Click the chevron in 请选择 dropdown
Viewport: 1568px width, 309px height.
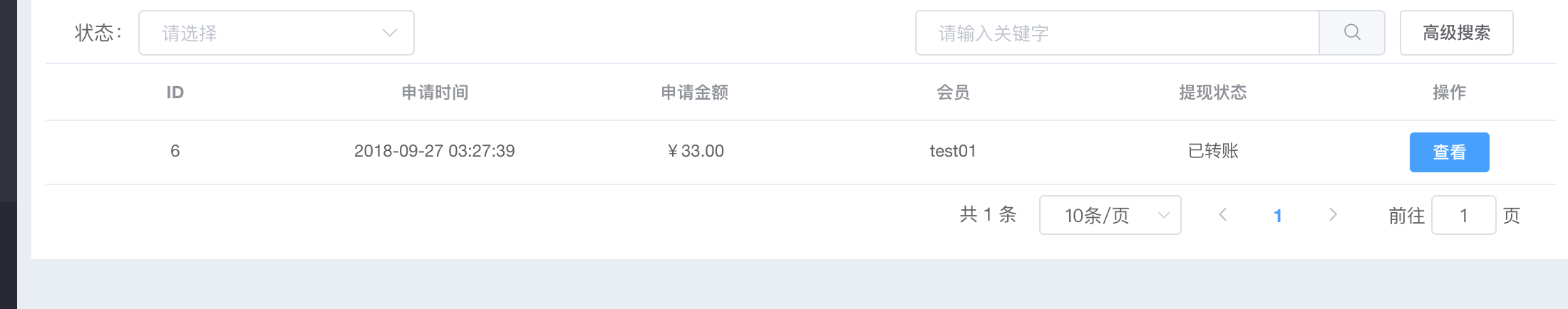[x=389, y=33]
